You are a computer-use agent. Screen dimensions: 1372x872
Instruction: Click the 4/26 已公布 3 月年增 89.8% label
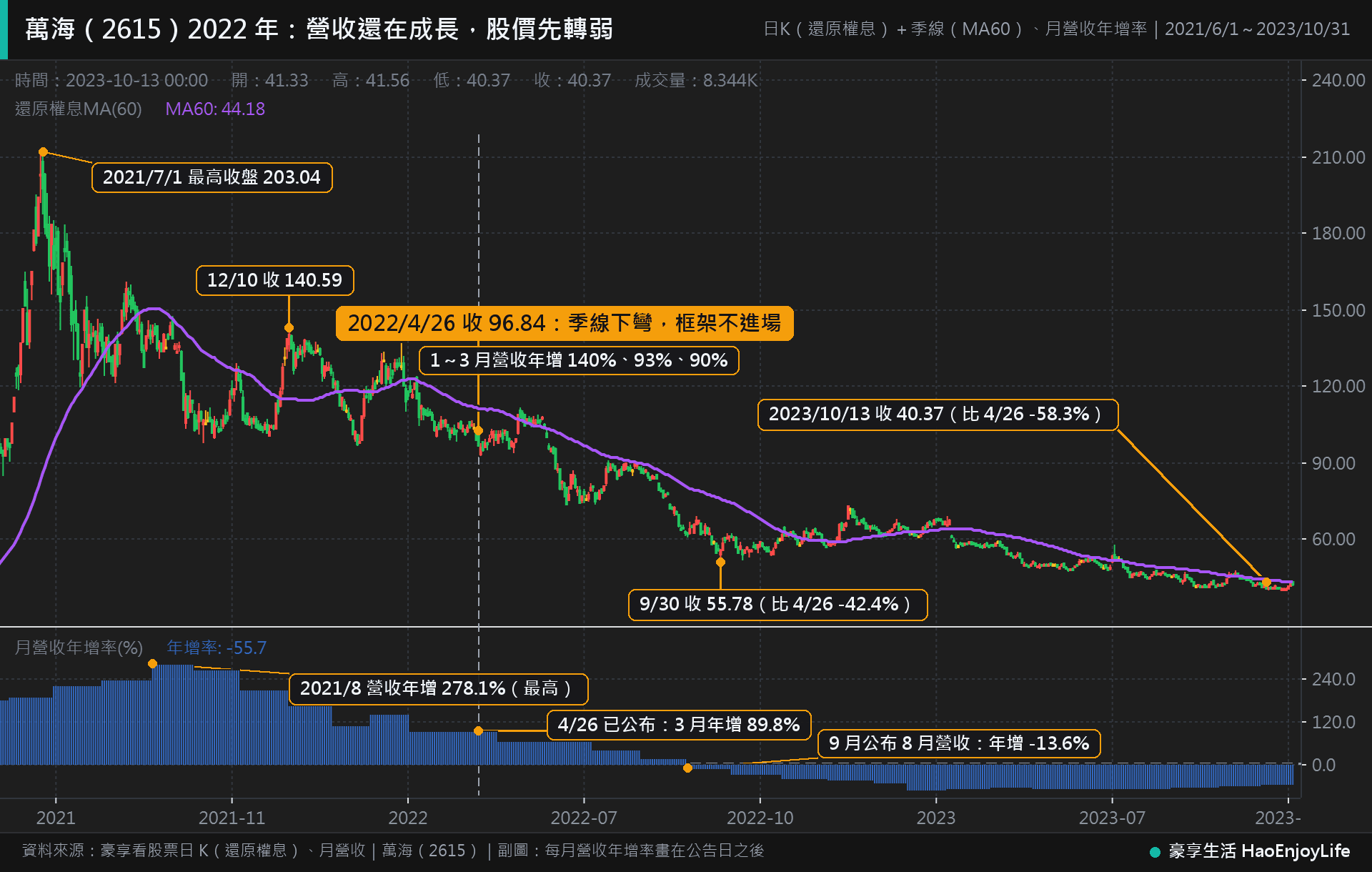pyautogui.click(x=679, y=725)
